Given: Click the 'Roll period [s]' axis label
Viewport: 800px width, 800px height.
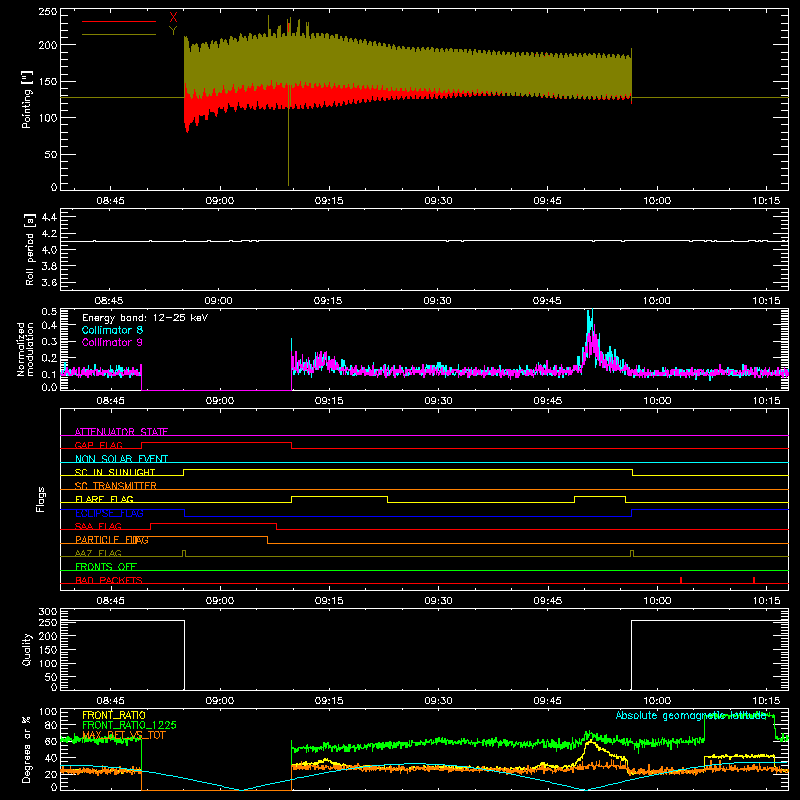Looking at the screenshot, I should (30, 249).
